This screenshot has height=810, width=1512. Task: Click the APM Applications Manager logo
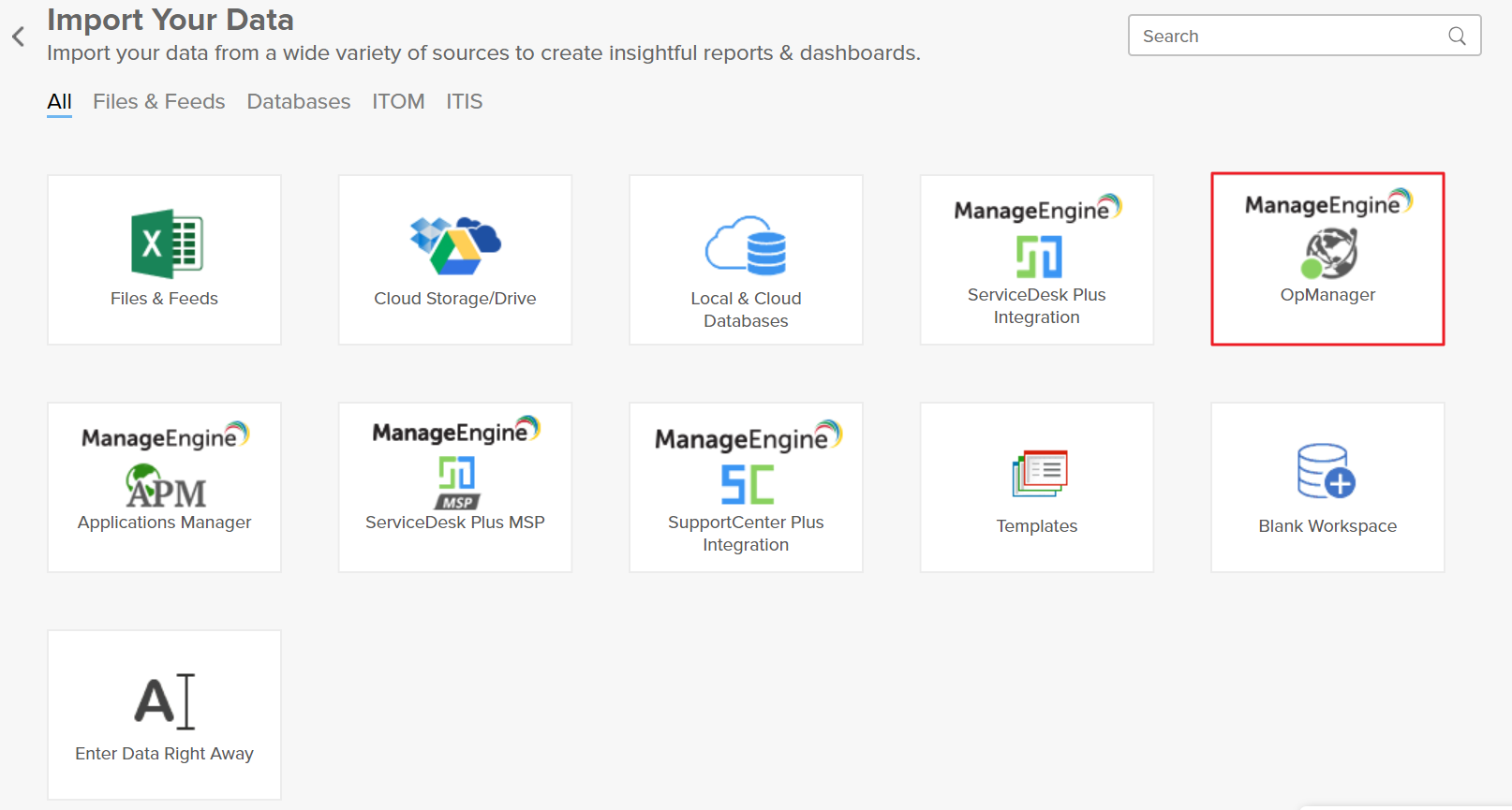(166, 485)
